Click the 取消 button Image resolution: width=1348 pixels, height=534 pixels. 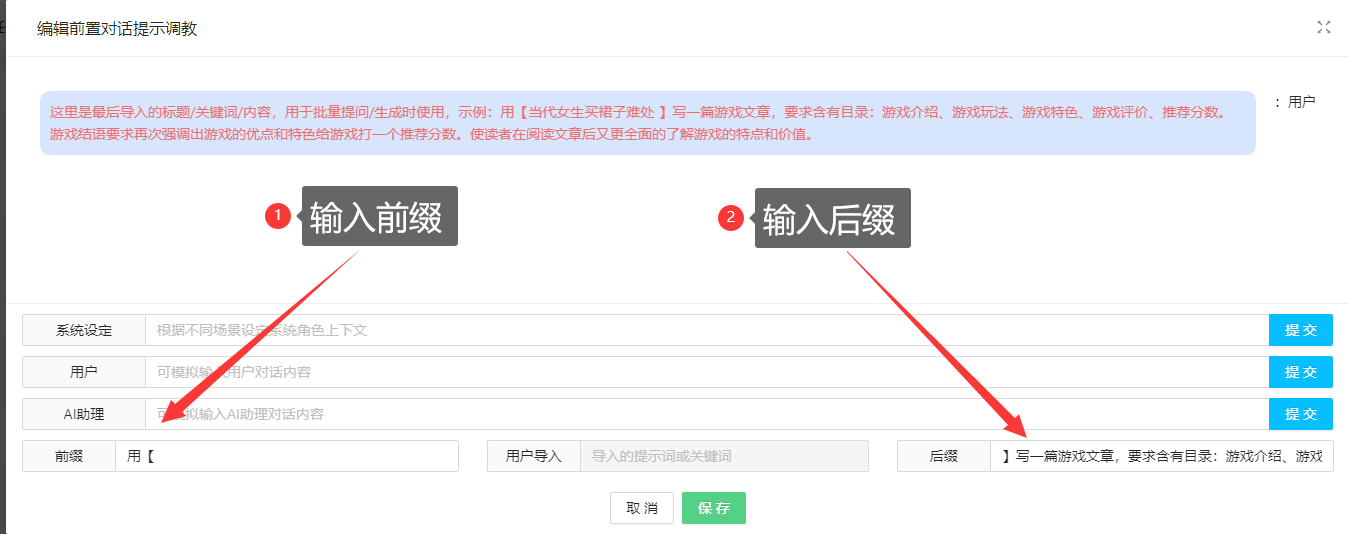(642, 508)
